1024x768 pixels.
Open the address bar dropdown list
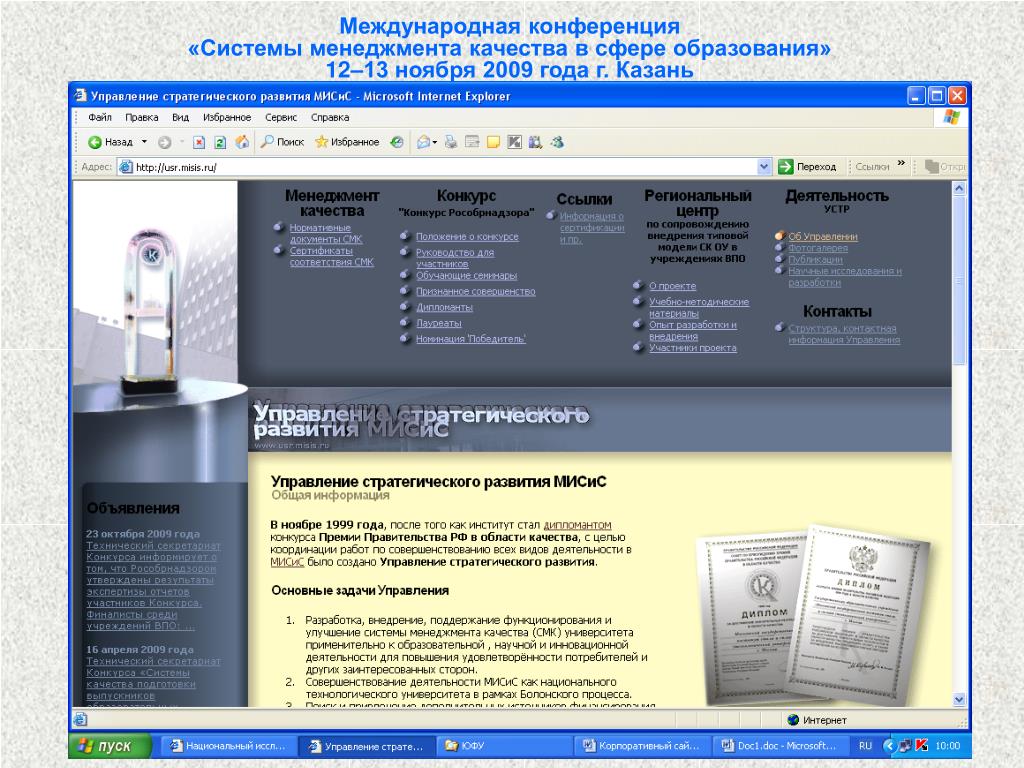click(764, 167)
